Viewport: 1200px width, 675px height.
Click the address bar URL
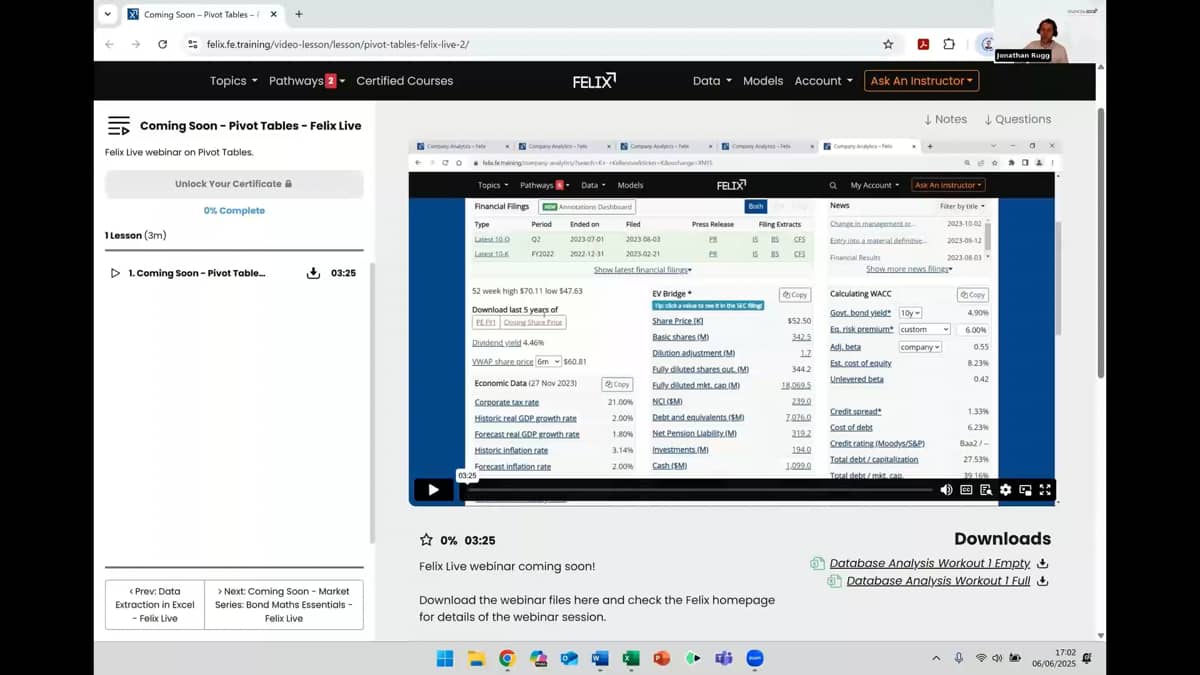337,44
